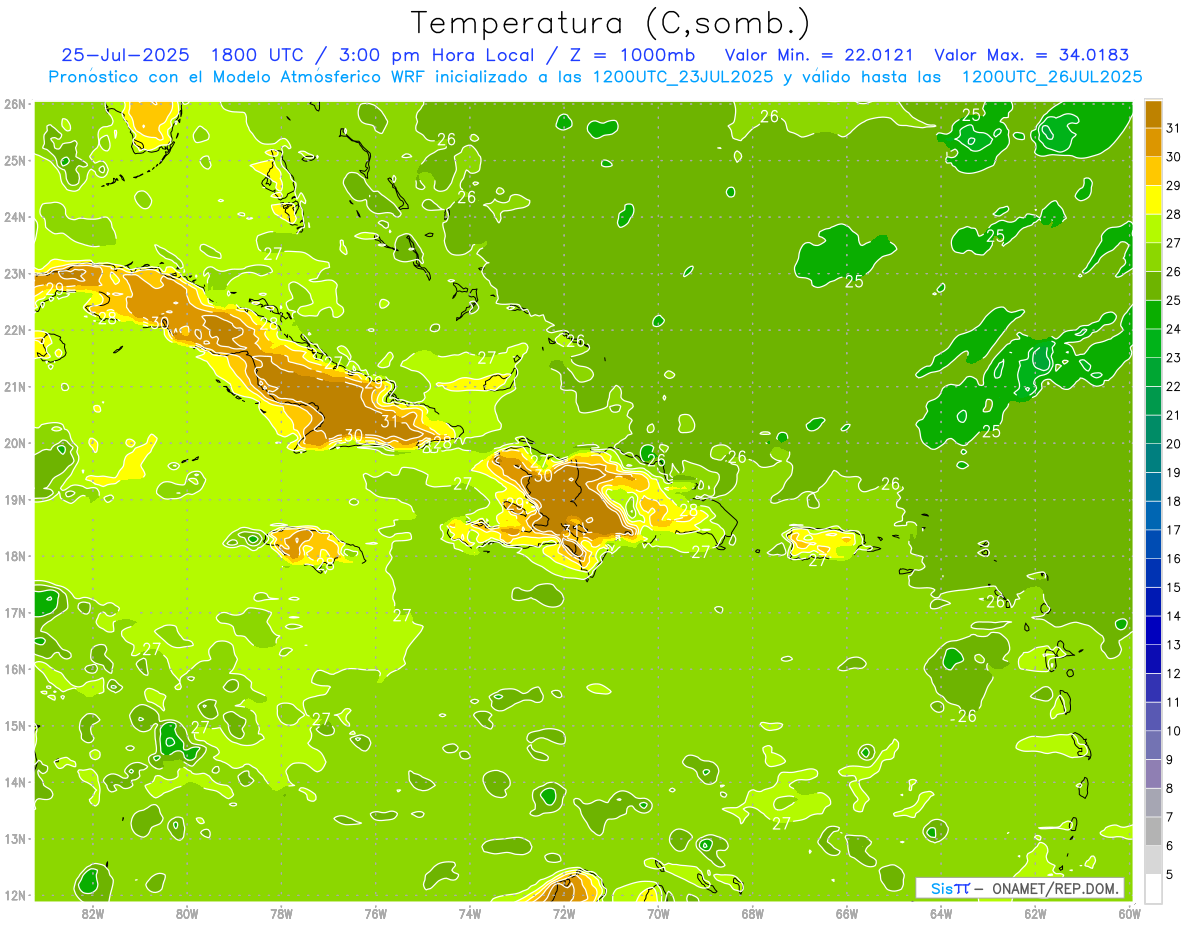Click the color bar tick label 20
The image size is (1200, 927).
(x=1174, y=444)
